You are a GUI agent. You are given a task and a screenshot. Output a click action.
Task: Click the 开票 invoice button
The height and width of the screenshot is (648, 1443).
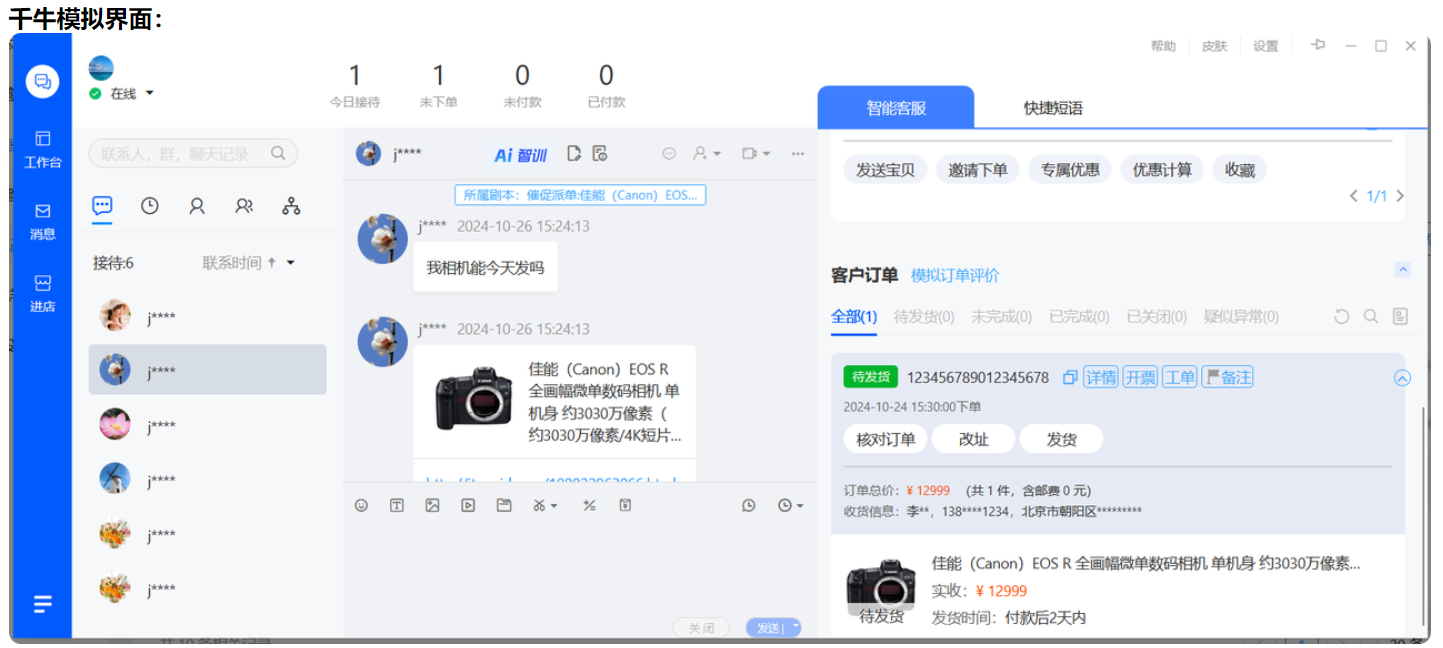tap(1140, 377)
